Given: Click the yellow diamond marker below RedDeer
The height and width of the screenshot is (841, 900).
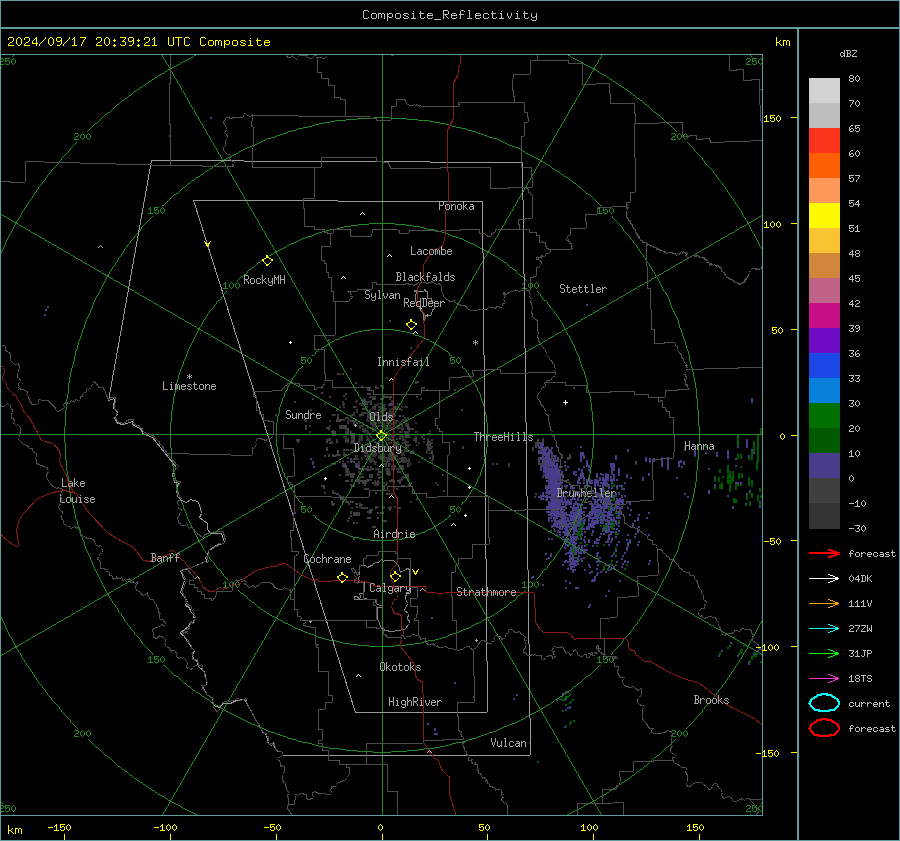Looking at the screenshot, I should [x=411, y=325].
